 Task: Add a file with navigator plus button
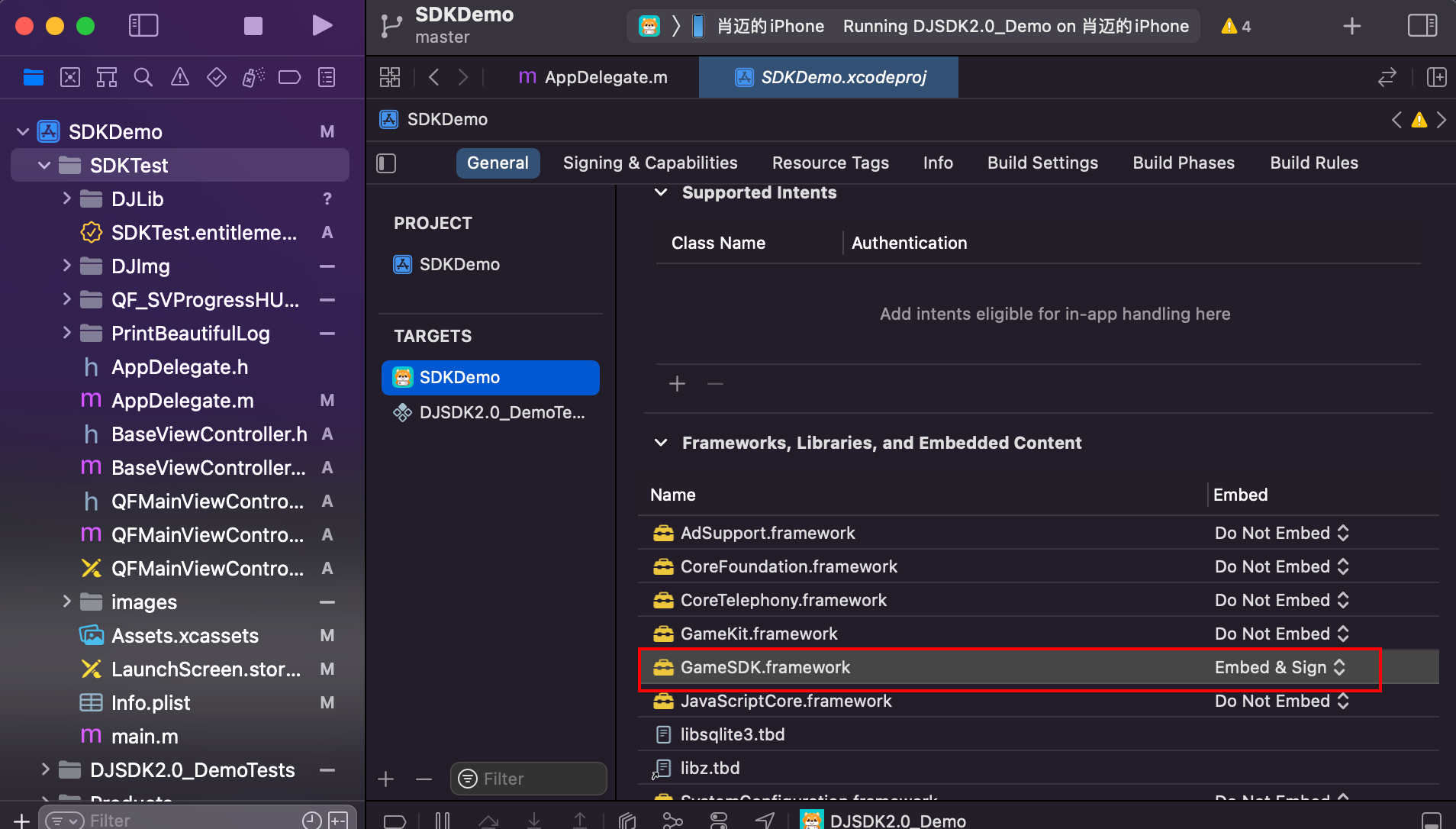pos(21,820)
